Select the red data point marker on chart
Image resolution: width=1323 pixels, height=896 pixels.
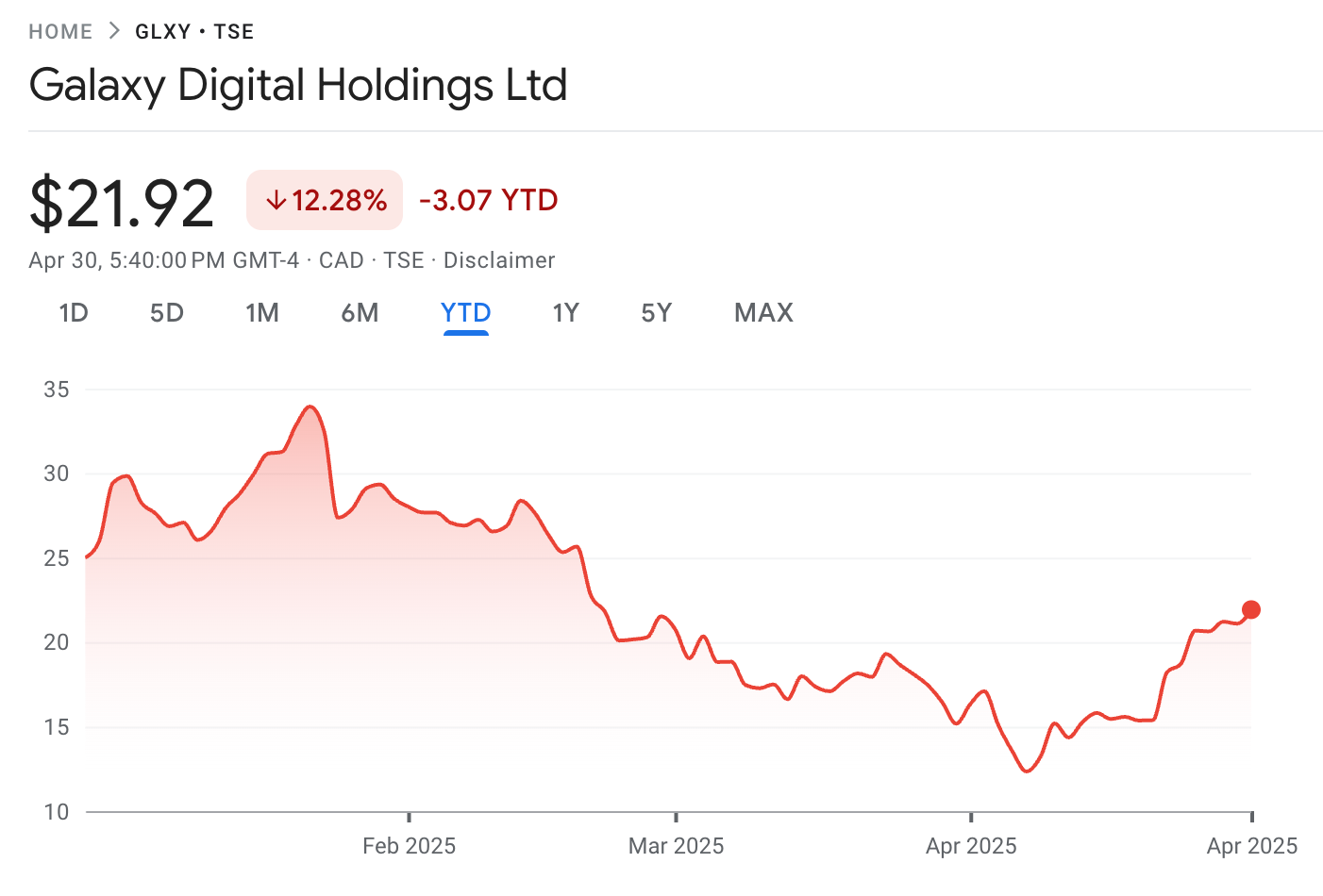tap(1251, 609)
